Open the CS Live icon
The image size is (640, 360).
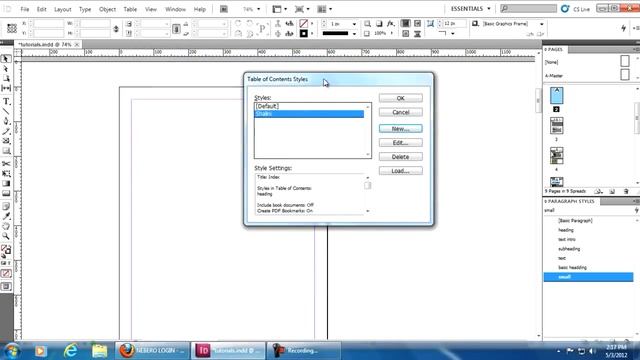(565, 9)
